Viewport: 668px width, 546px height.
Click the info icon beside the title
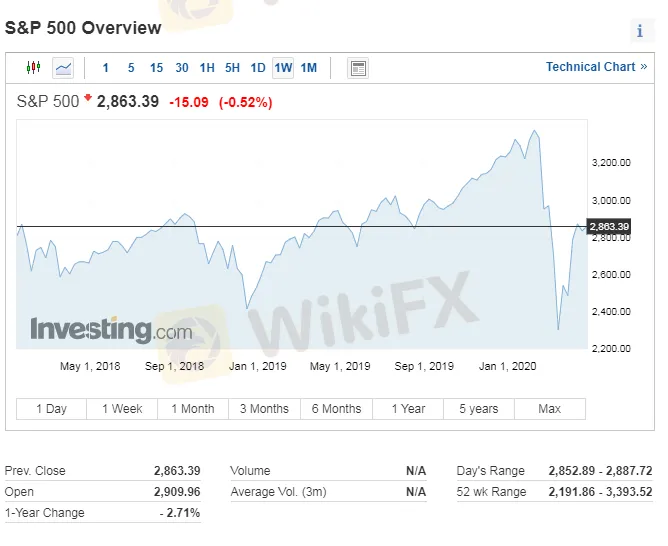tap(640, 31)
